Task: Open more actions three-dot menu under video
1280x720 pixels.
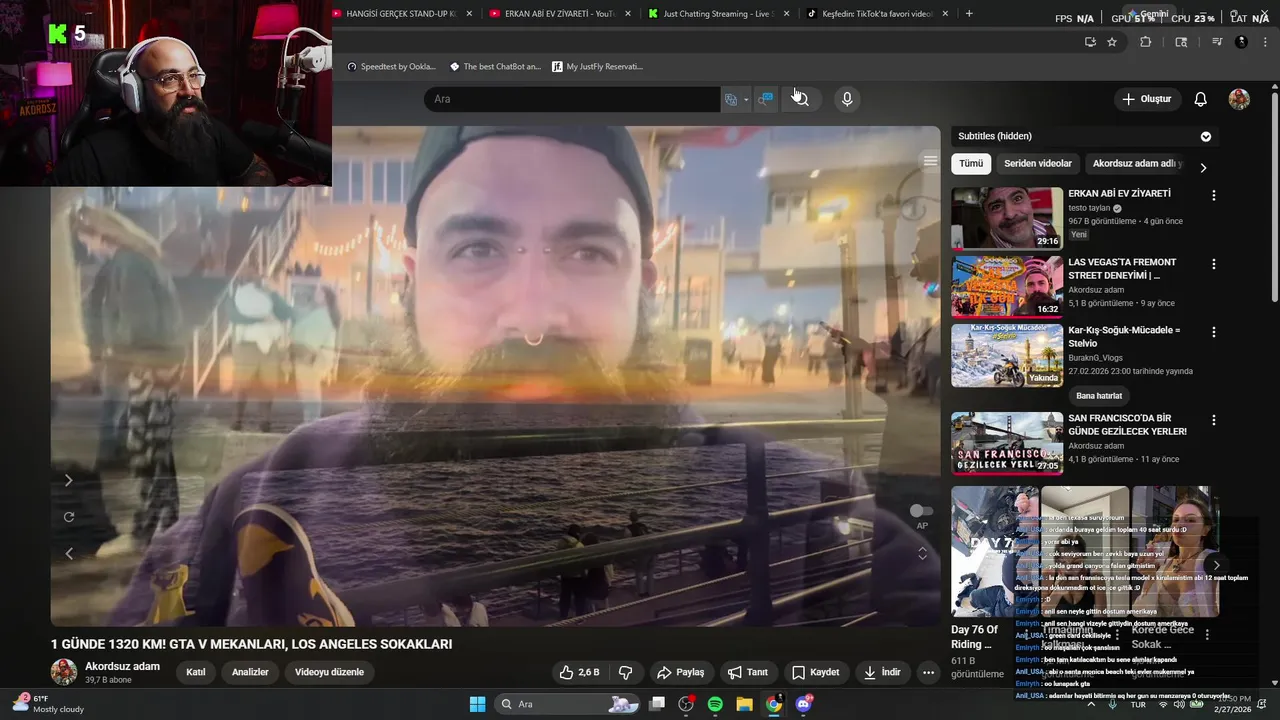Action: point(928,673)
